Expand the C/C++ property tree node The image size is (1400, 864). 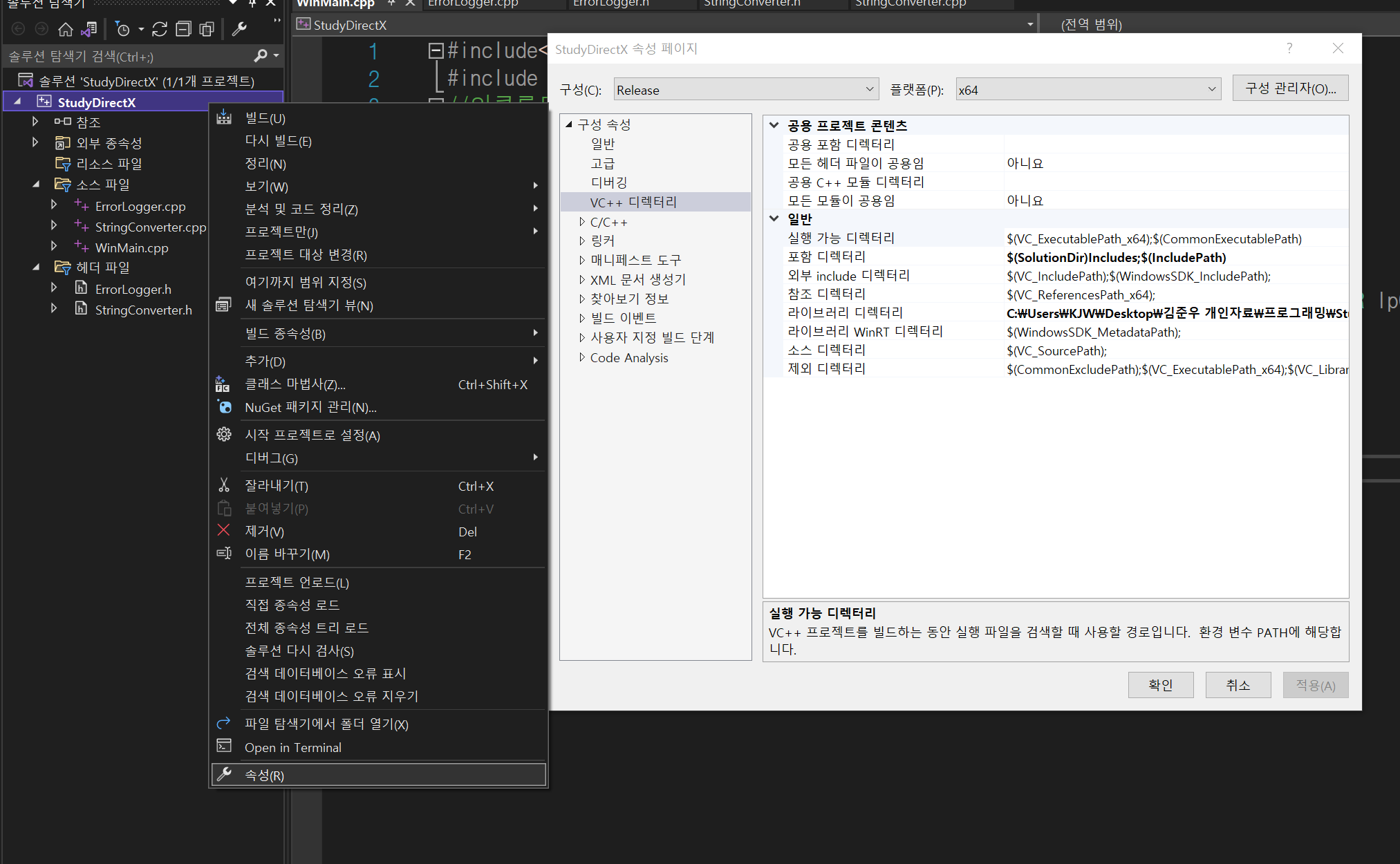click(x=582, y=222)
